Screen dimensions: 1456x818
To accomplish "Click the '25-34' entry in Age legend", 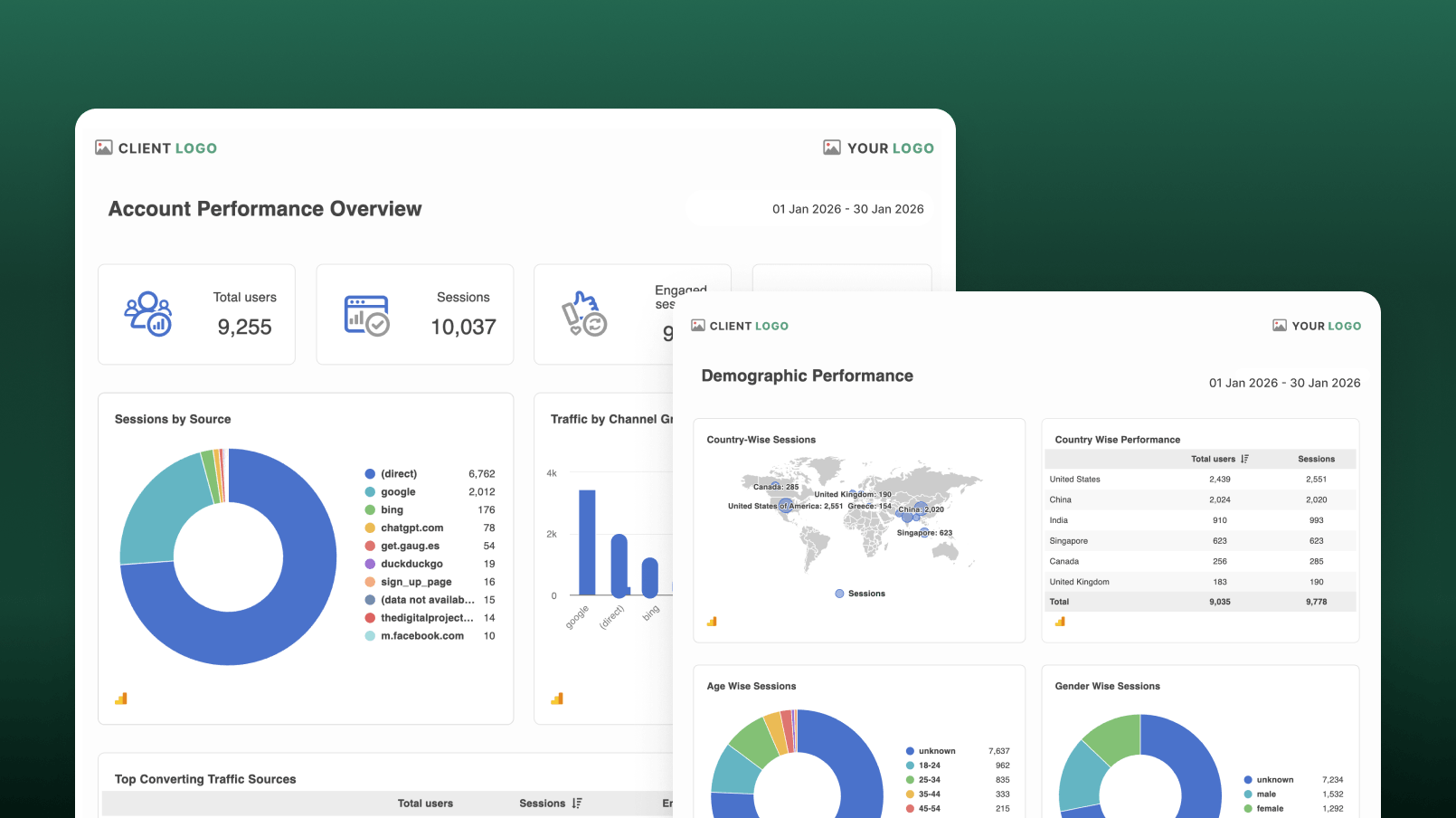I will point(958,780).
